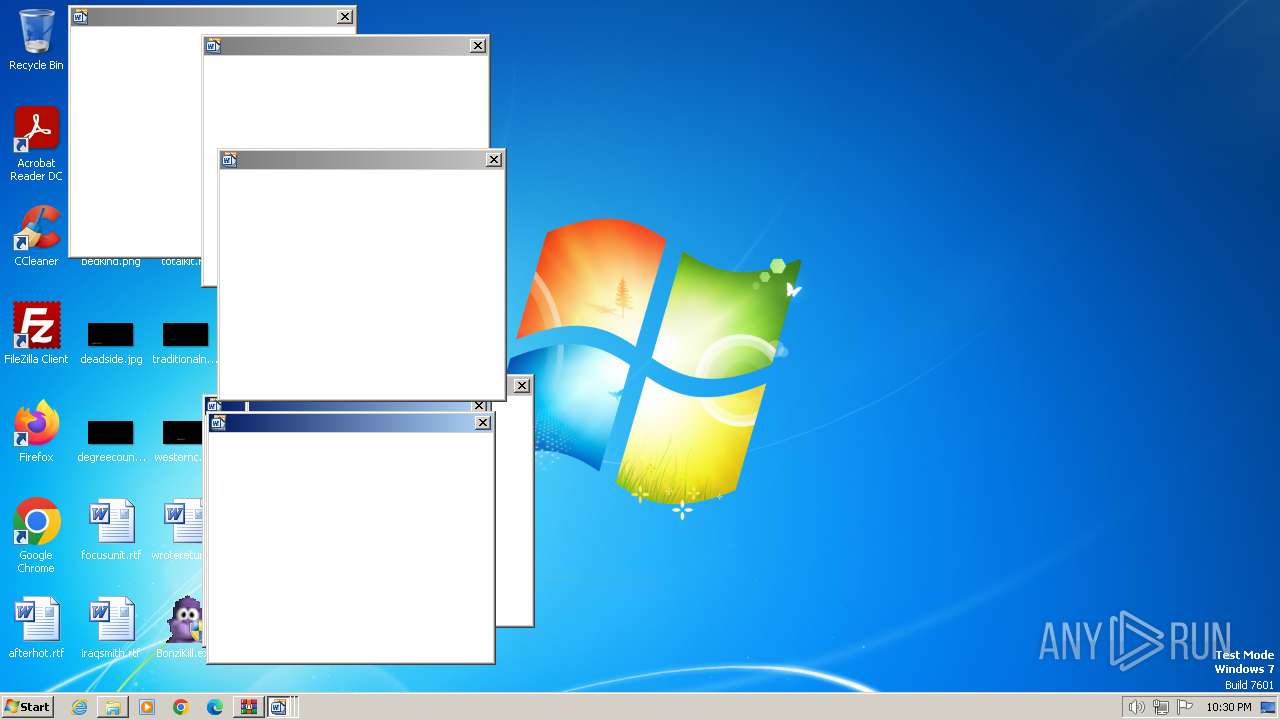The width and height of the screenshot is (1280, 720).
Task: Open the Start menu
Action: coord(27,707)
